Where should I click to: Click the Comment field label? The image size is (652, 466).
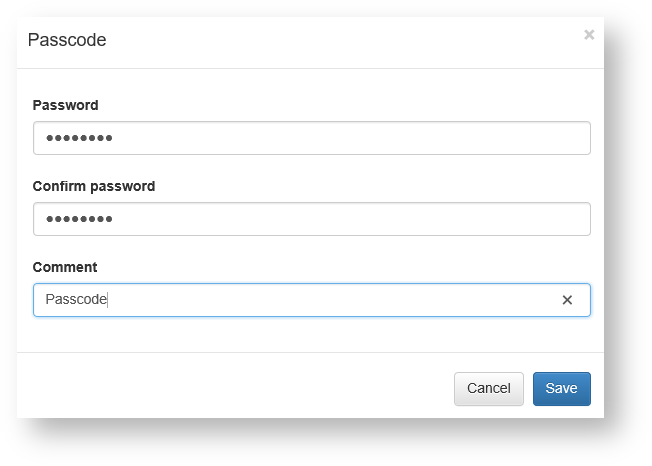click(x=65, y=267)
